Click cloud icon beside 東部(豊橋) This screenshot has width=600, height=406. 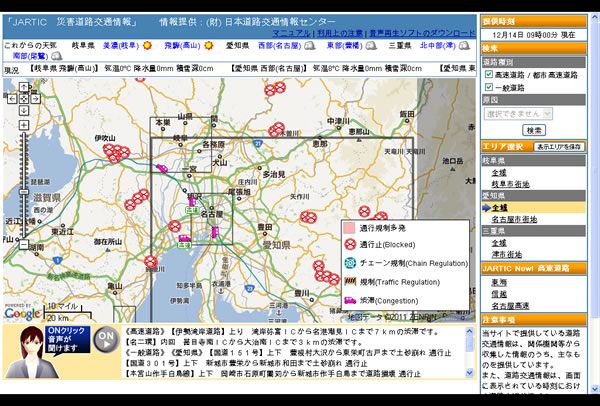pyautogui.click(x=371, y=46)
